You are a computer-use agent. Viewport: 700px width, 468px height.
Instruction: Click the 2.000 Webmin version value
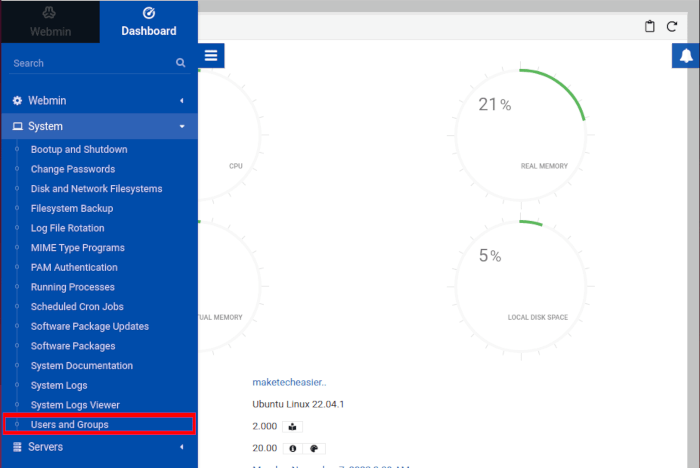click(x=265, y=426)
